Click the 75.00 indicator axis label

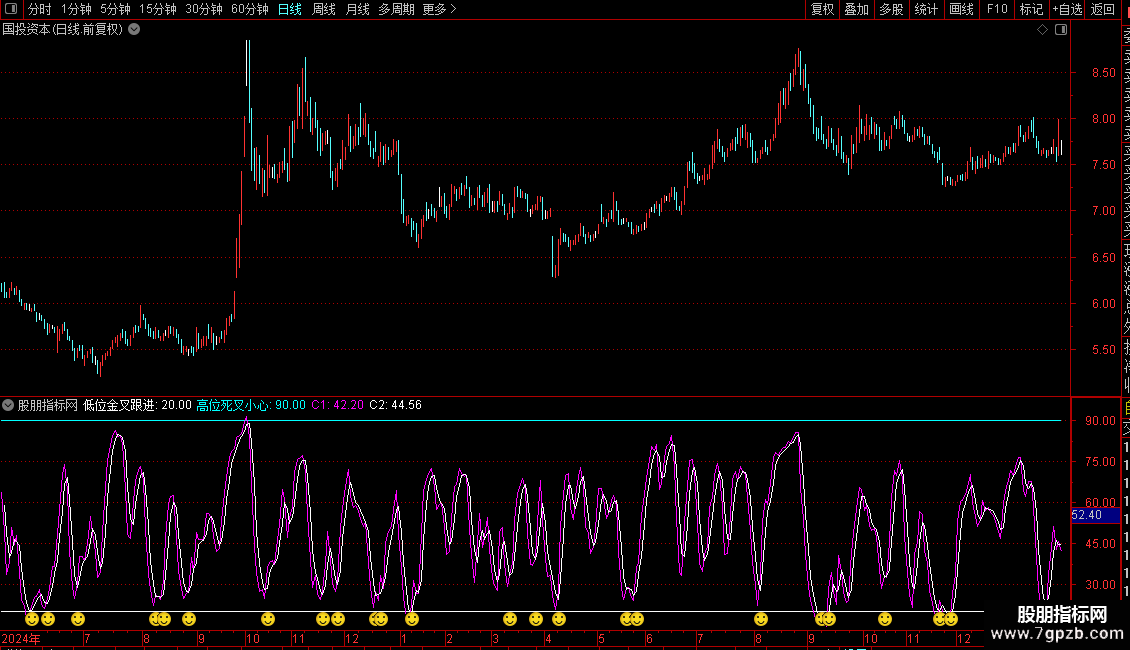(1100, 462)
